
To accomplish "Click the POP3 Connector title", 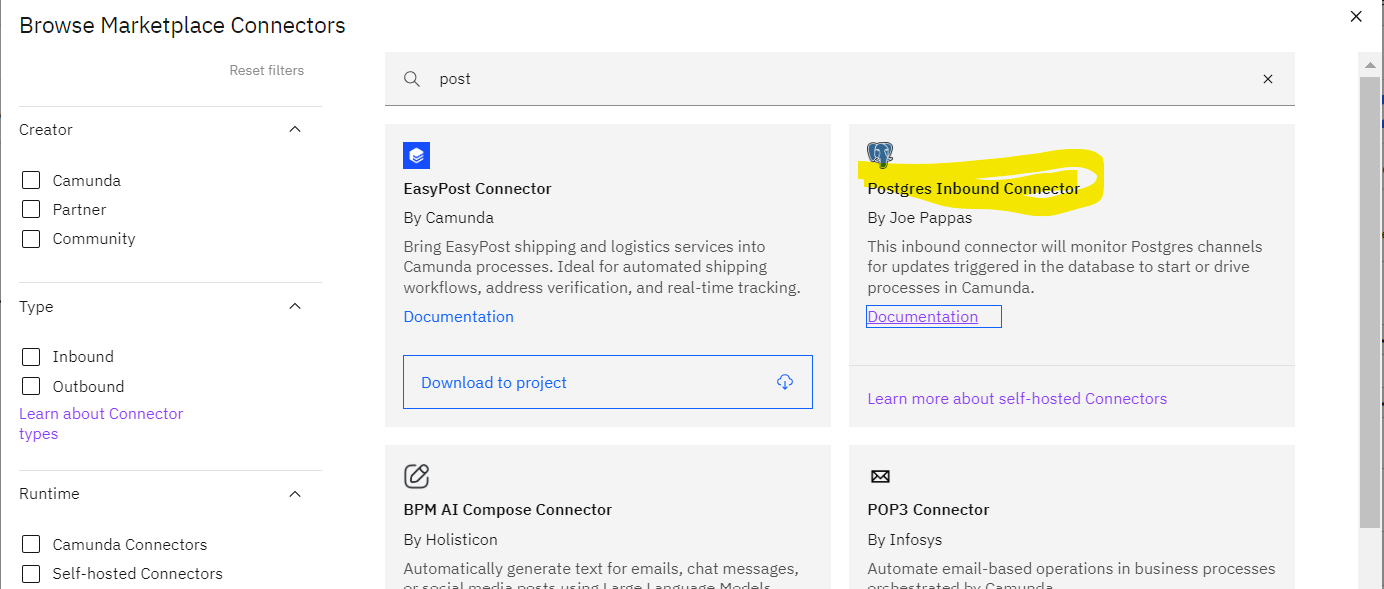I will [928, 509].
